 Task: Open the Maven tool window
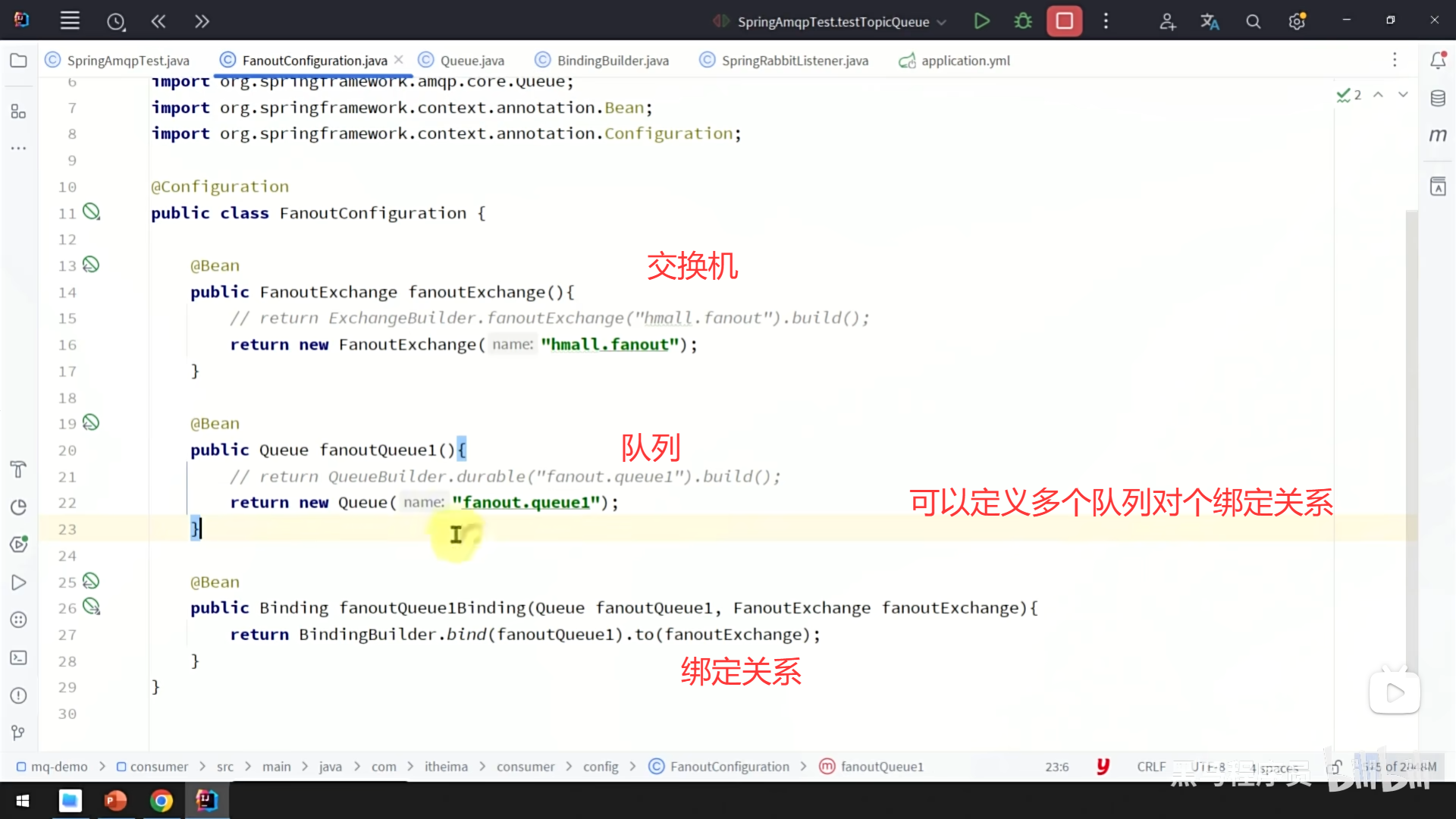(1438, 135)
